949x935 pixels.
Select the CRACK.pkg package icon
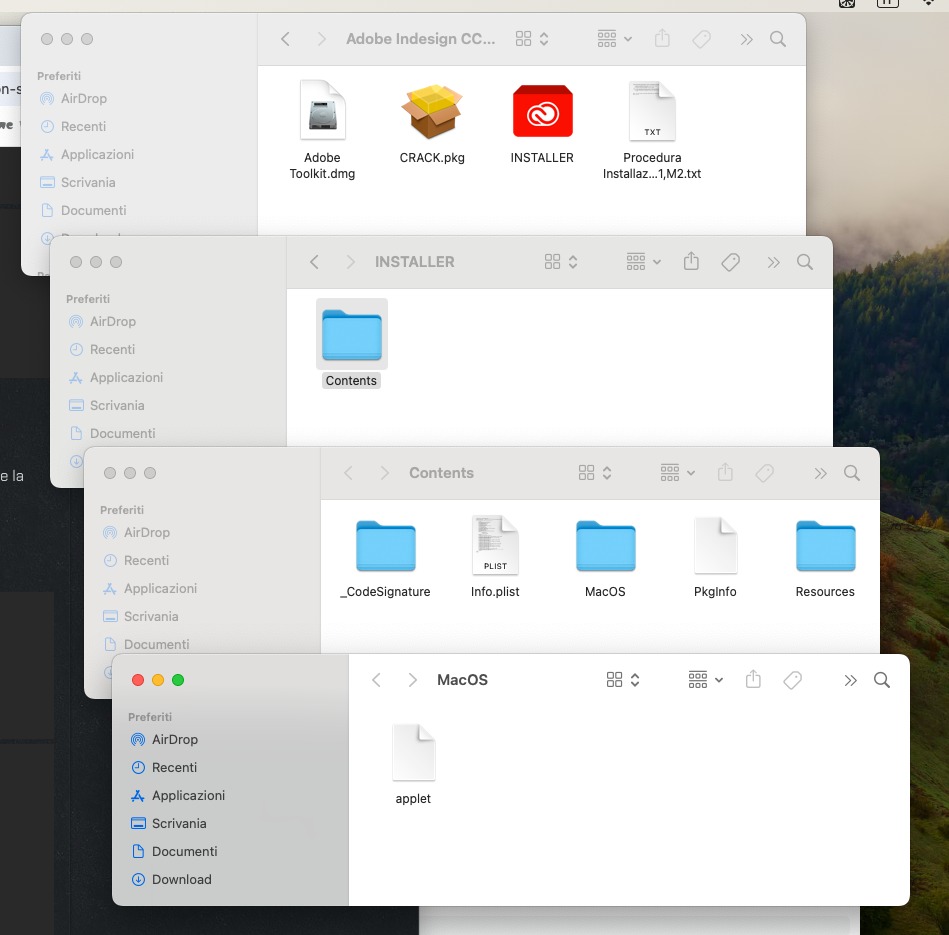point(432,112)
